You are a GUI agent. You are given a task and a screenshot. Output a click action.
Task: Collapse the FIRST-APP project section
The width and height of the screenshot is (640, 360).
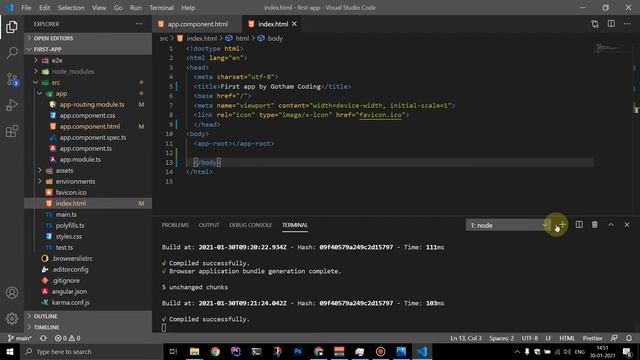tap(88, 49)
